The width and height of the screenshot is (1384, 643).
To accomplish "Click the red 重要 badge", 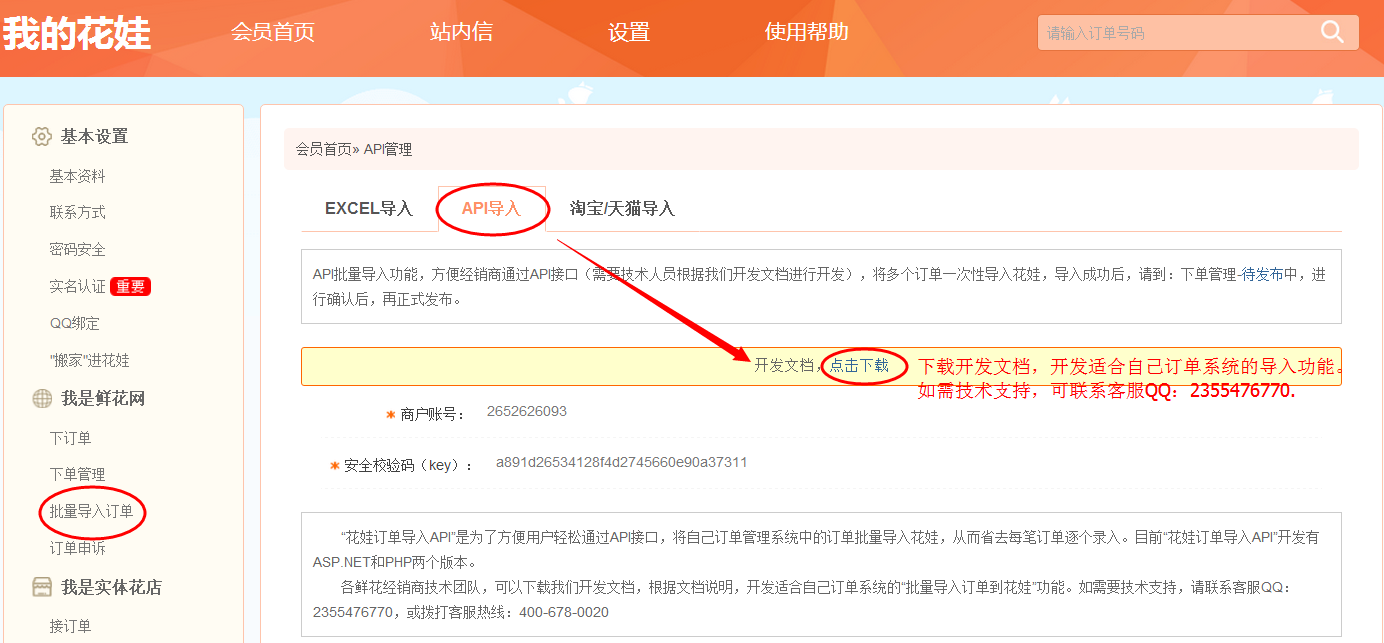I will pos(130,286).
